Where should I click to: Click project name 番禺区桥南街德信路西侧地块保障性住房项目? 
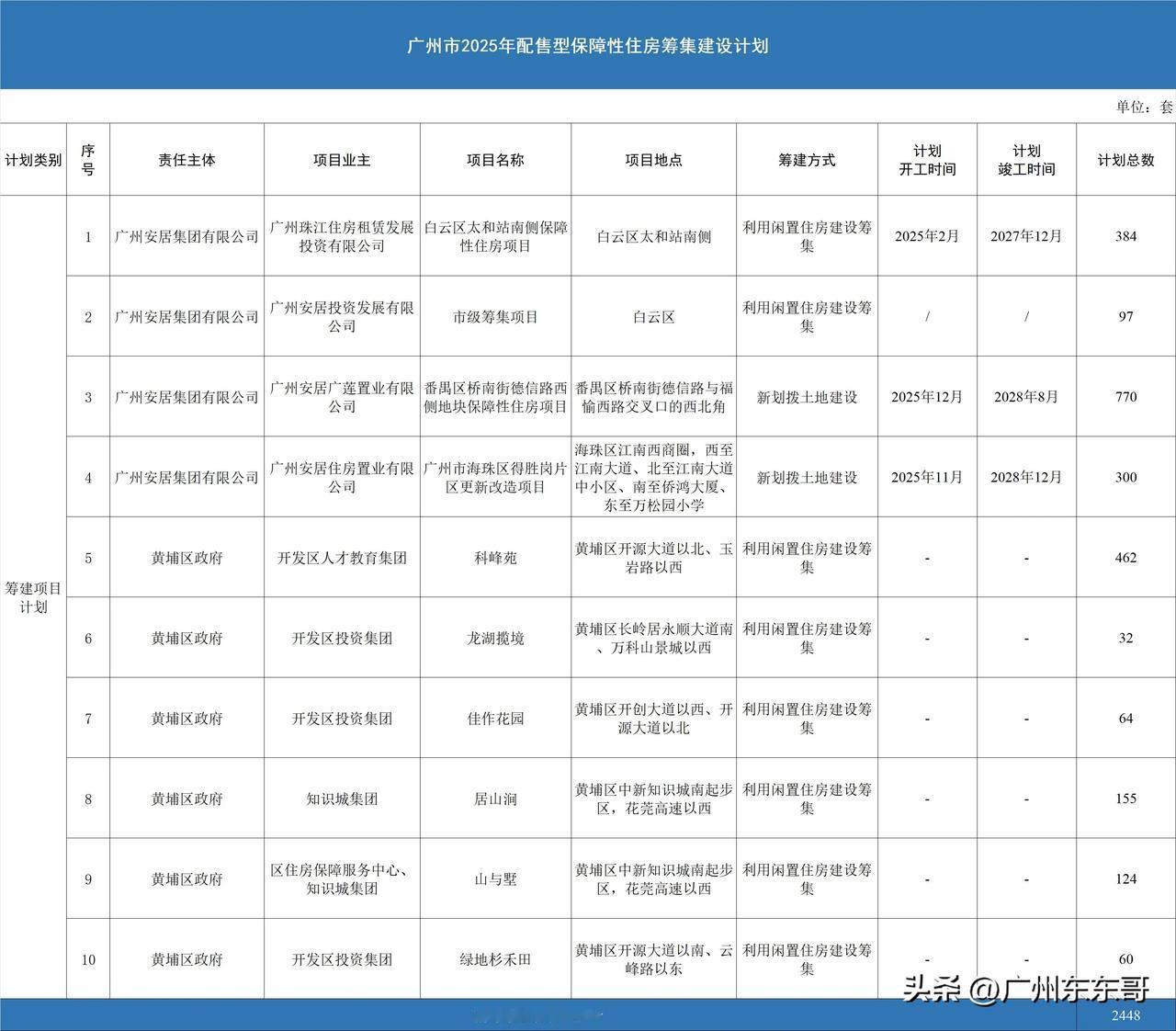(x=495, y=397)
